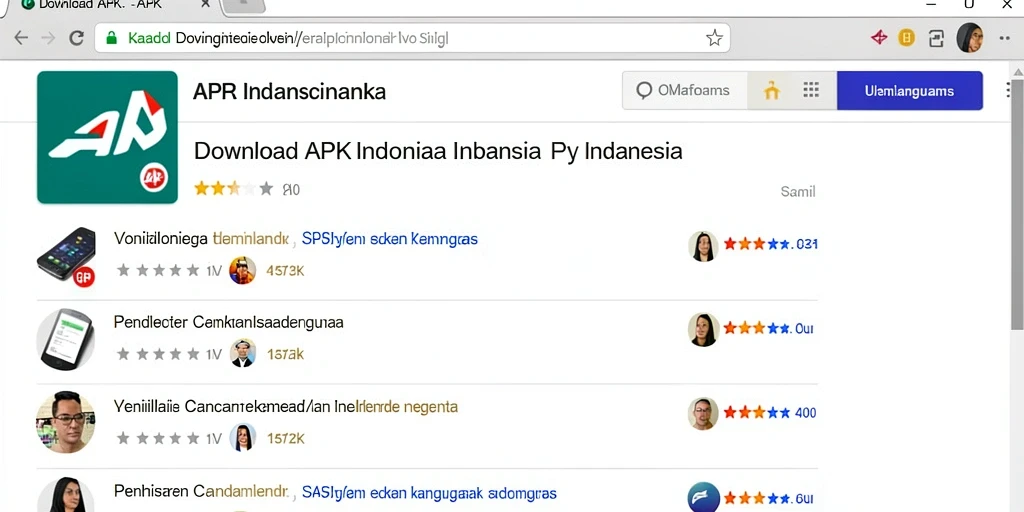Click the blue round icon next to 6uı rating
This screenshot has width=1024, height=512.
[x=703, y=498]
